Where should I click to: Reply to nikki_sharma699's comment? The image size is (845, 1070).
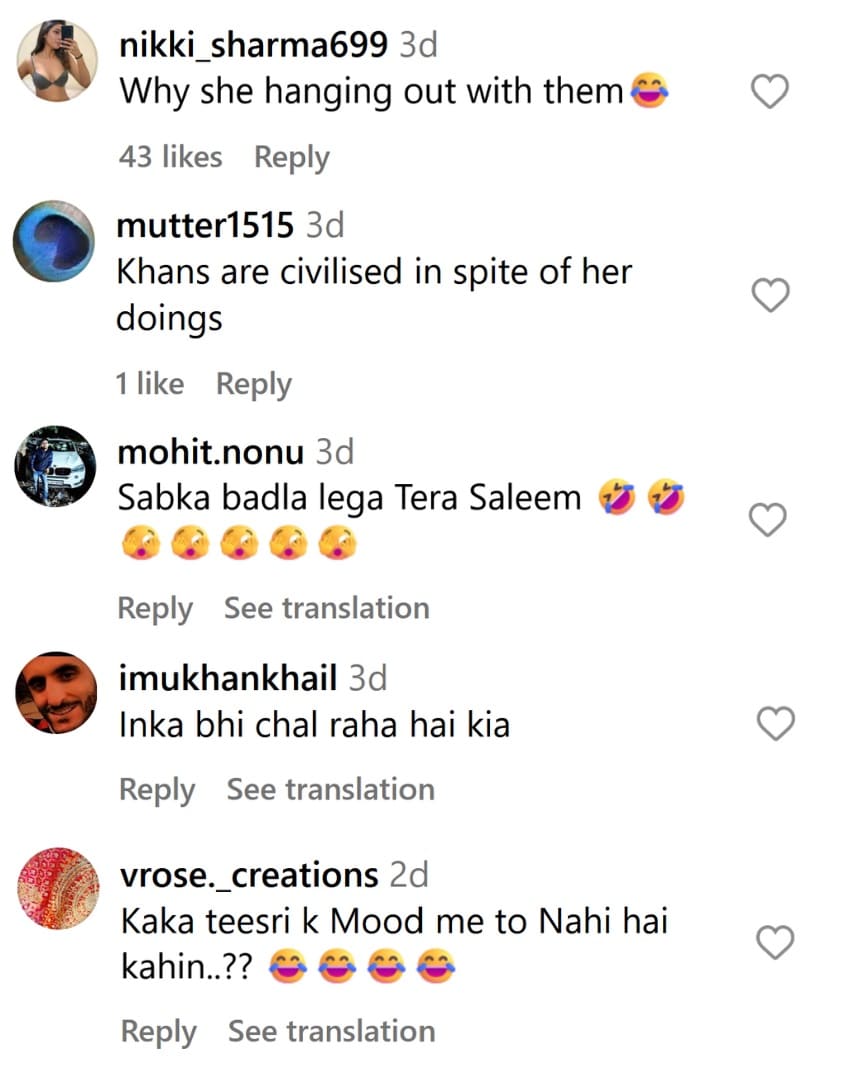291,157
